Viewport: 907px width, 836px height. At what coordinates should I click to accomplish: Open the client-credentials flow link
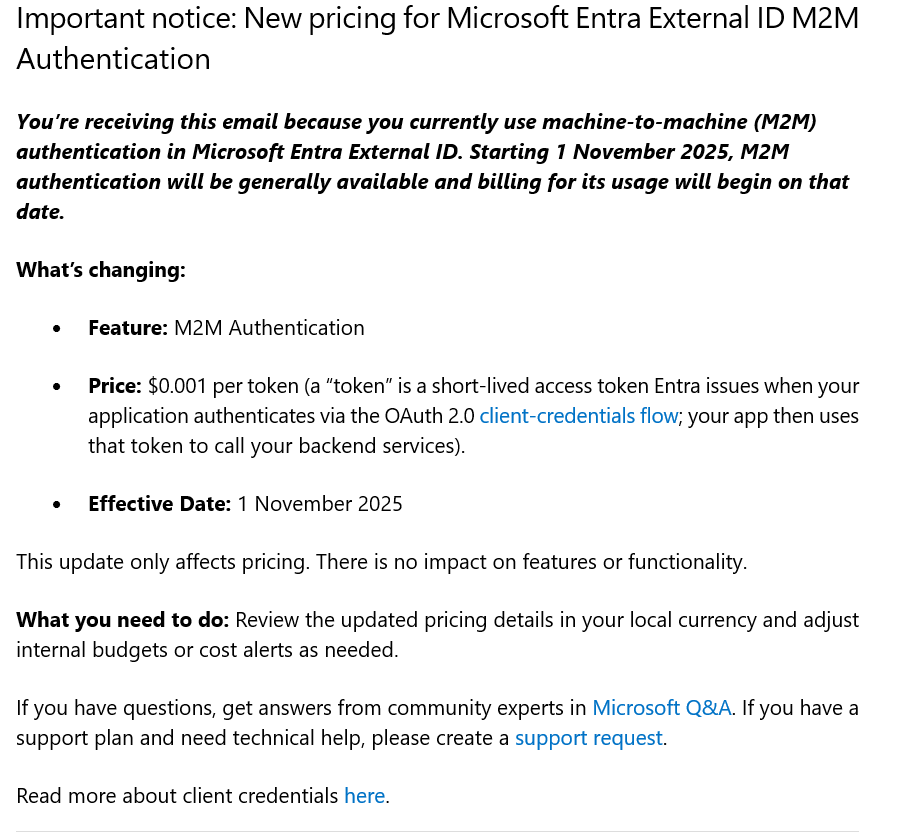[578, 416]
